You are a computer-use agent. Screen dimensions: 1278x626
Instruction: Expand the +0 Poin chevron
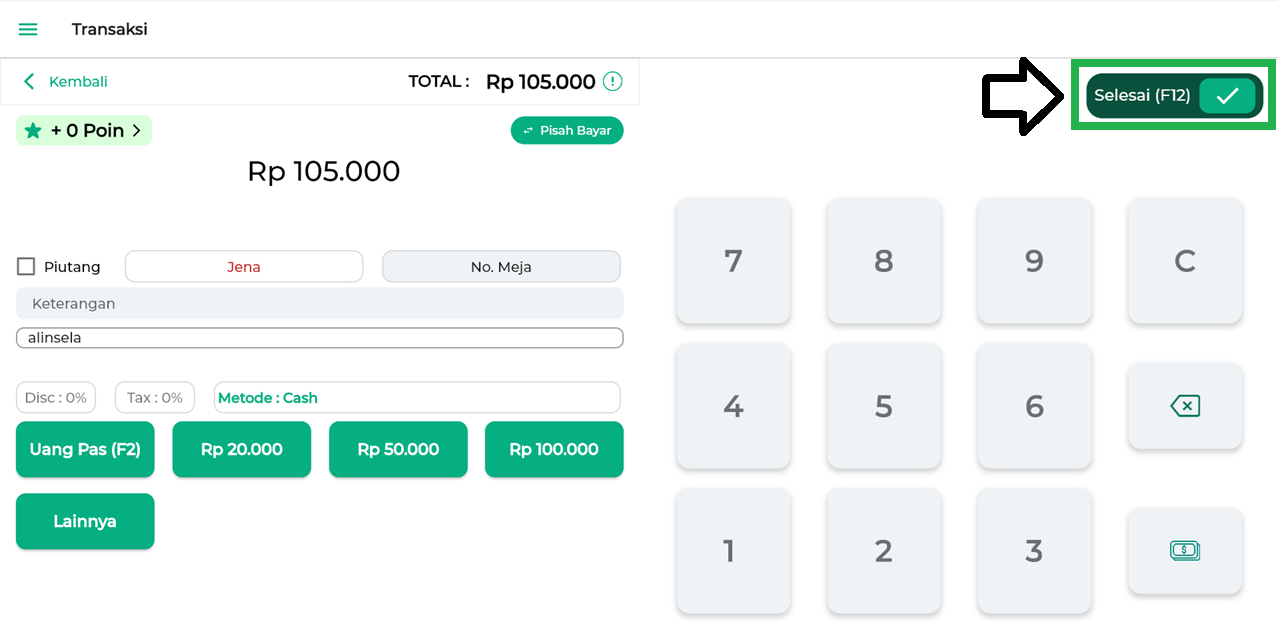[x=137, y=131]
